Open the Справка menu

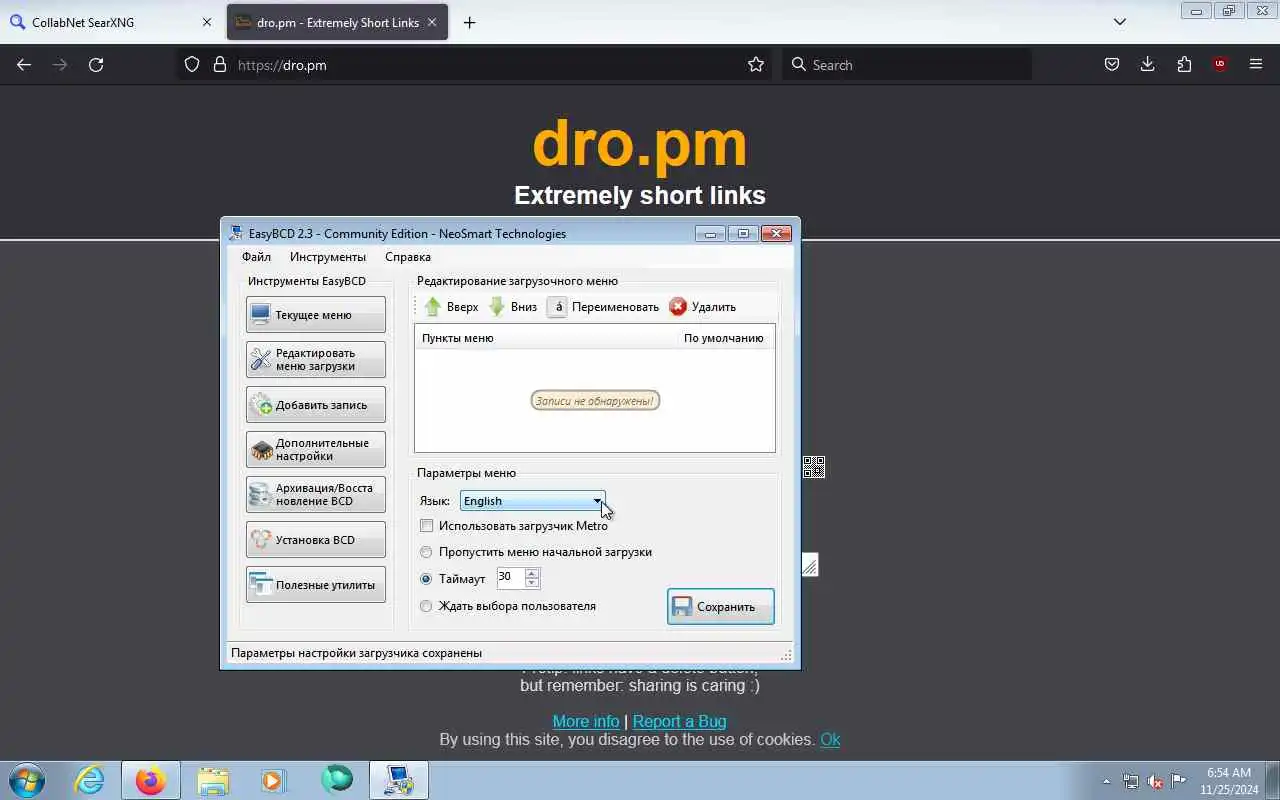pyautogui.click(x=408, y=257)
